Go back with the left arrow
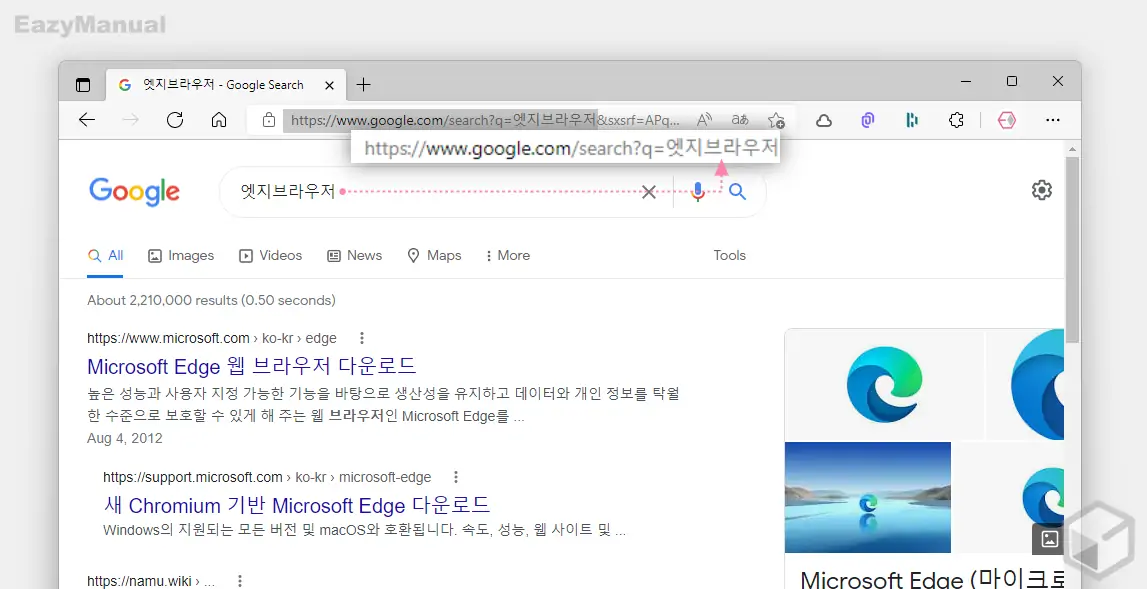 87,120
